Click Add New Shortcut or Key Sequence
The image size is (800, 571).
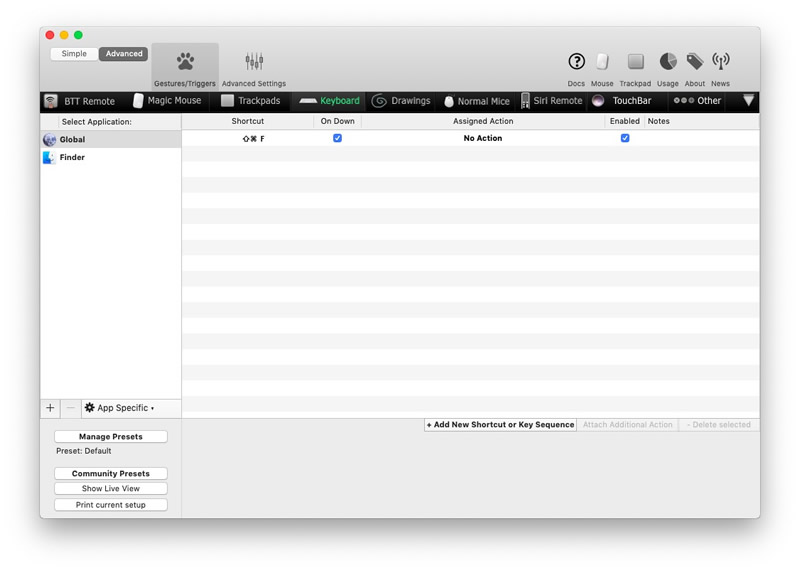click(x=500, y=425)
